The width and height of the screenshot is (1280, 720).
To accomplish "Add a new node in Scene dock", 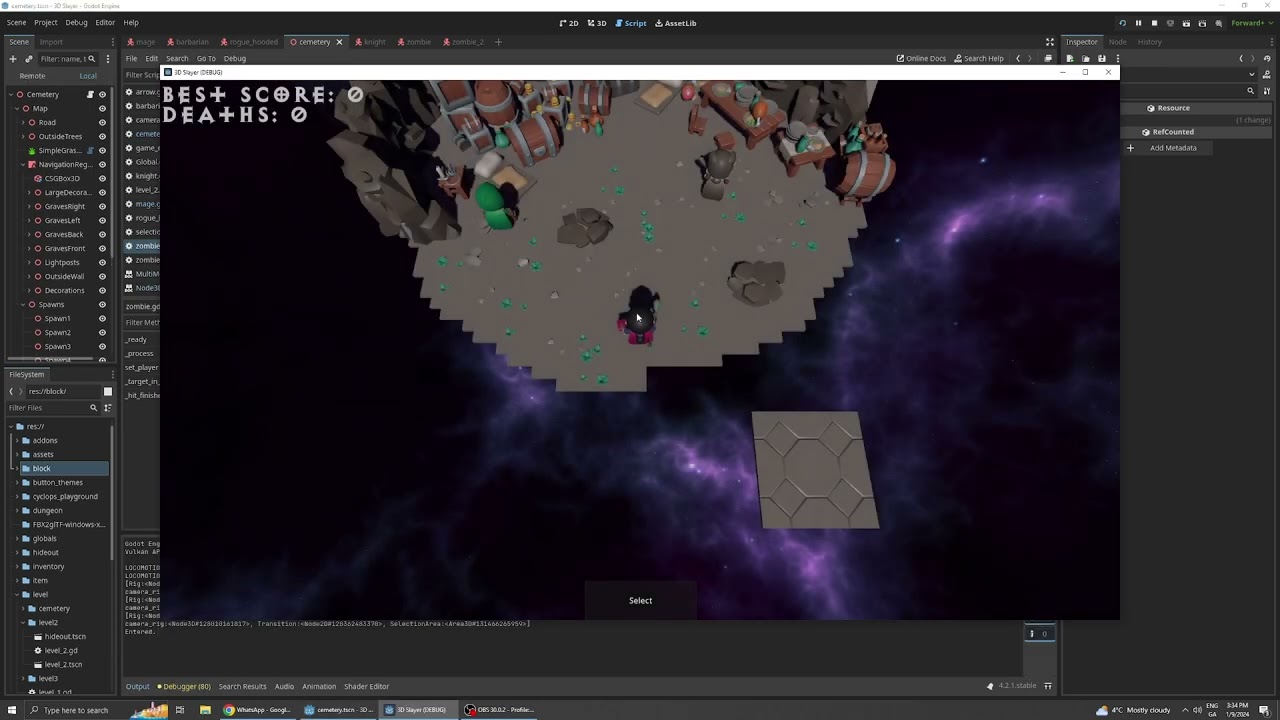I will pyautogui.click(x=13, y=59).
